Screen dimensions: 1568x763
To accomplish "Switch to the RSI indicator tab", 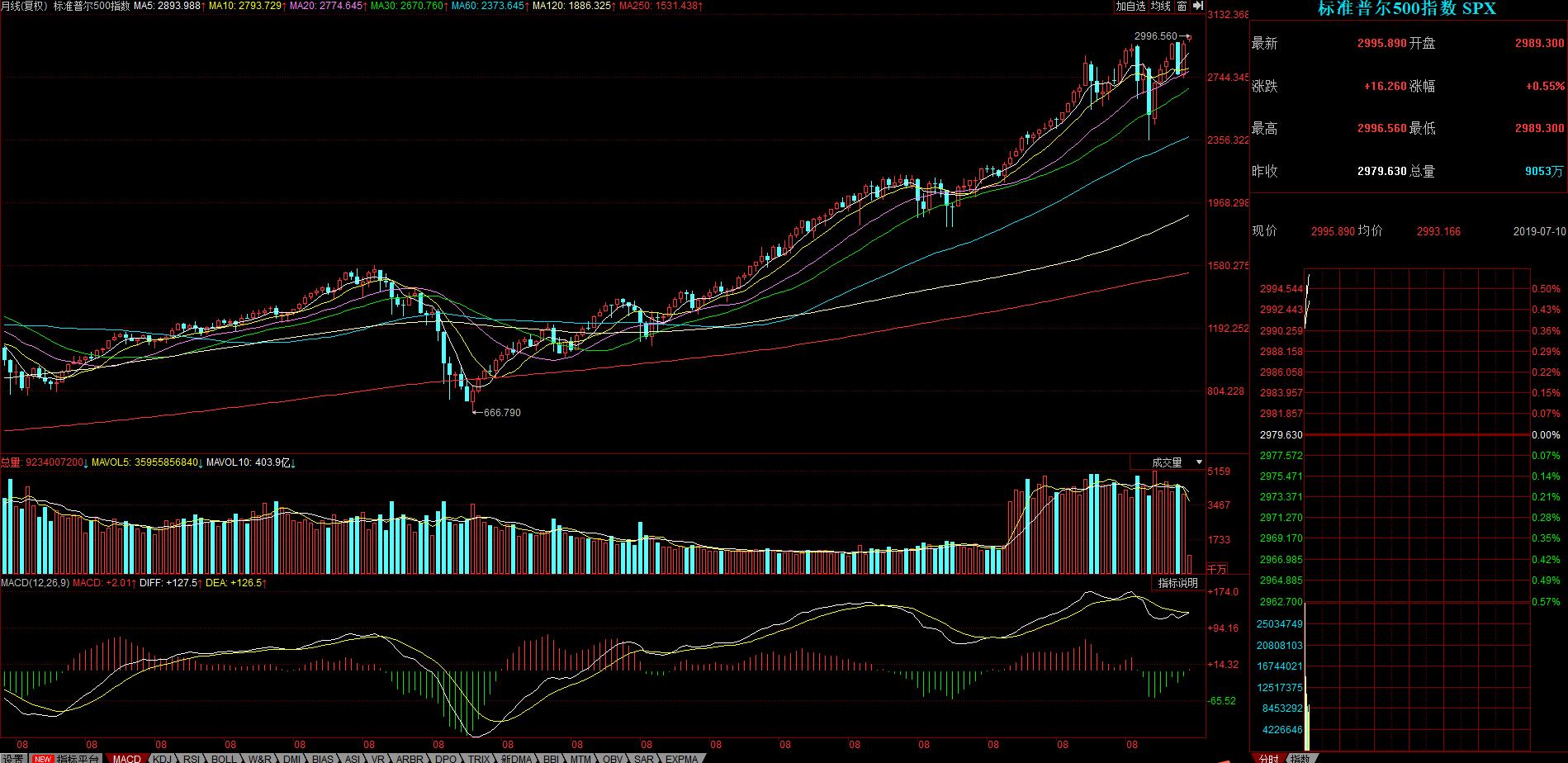I will coord(192,759).
